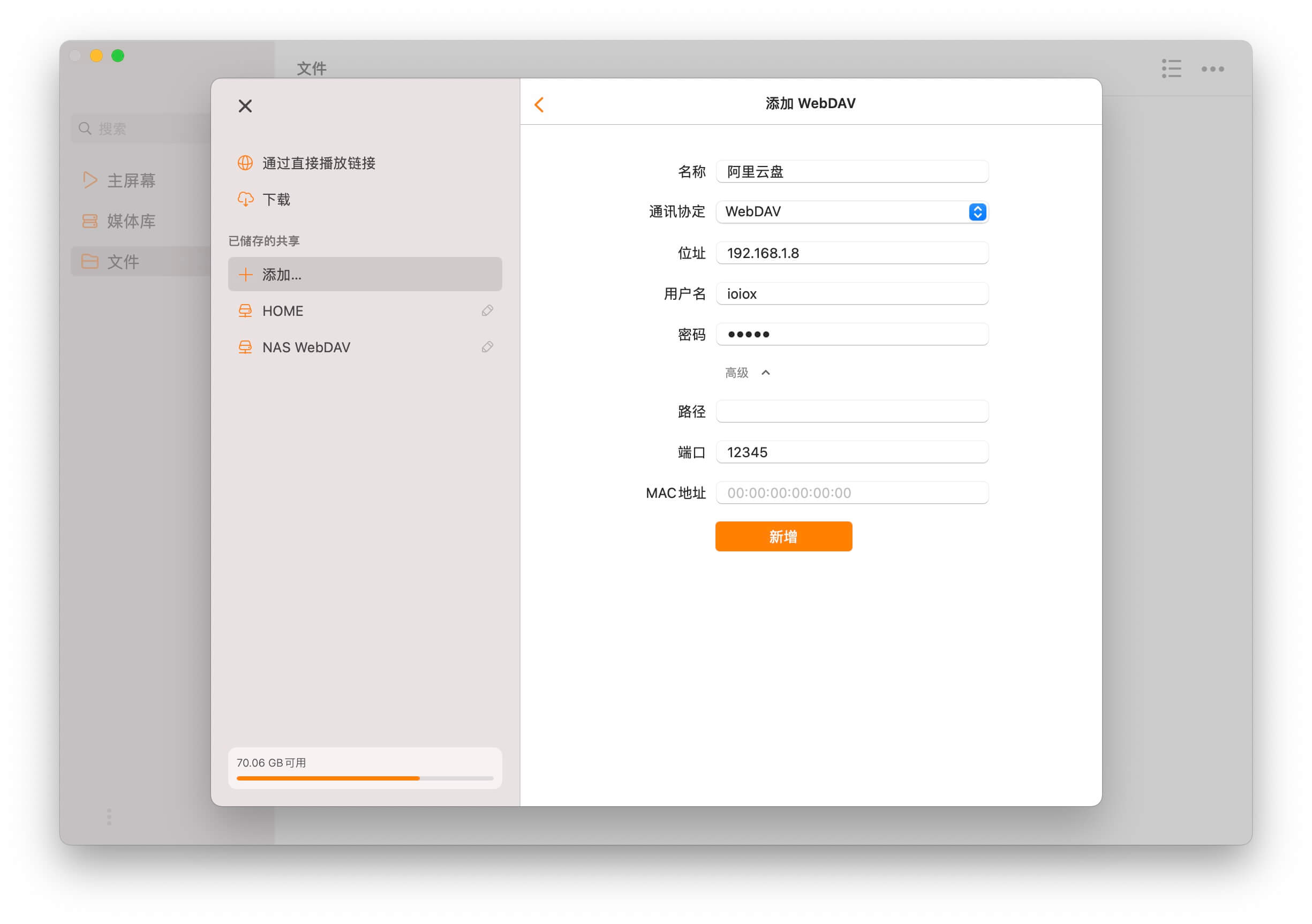The height and width of the screenshot is (924, 1312).
Task: Click the plus icon for 添加...
Action: pos(245,275)
